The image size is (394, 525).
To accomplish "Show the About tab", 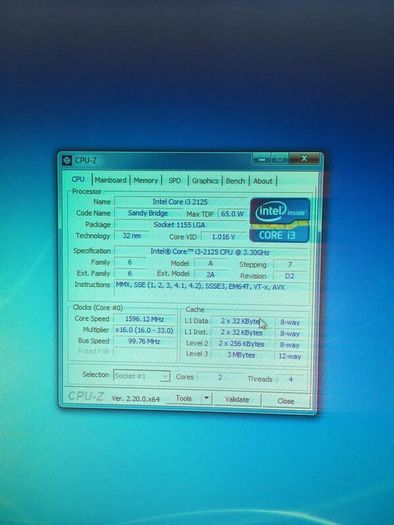I will tap(263, 181).
